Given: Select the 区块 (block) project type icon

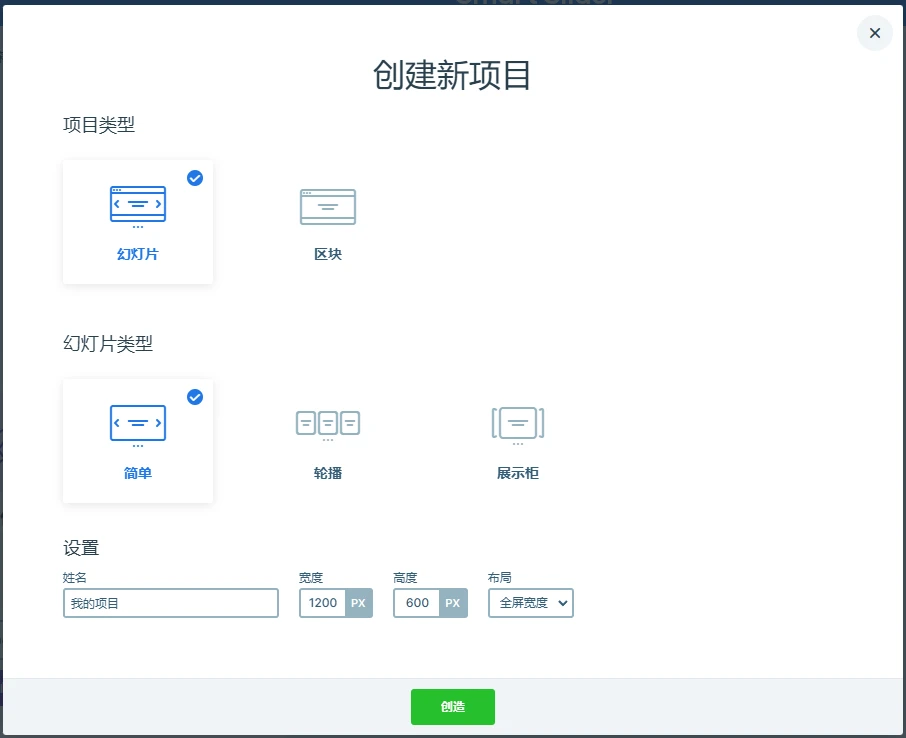Looking at the screenshot, I should 327,207.
